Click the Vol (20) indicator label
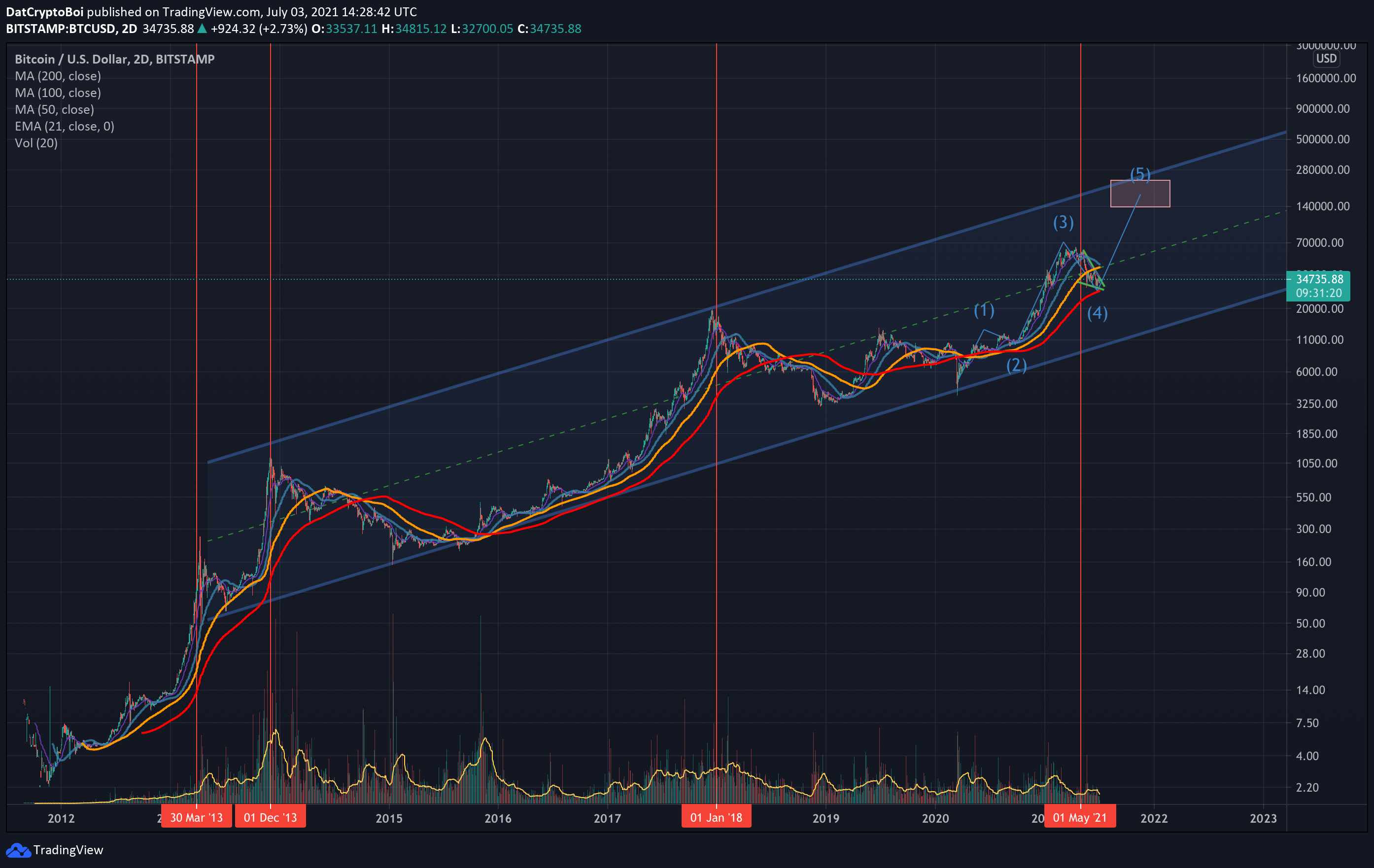Image resolution: width=1374 pixels, height=868 pixels. click(36, 142)
